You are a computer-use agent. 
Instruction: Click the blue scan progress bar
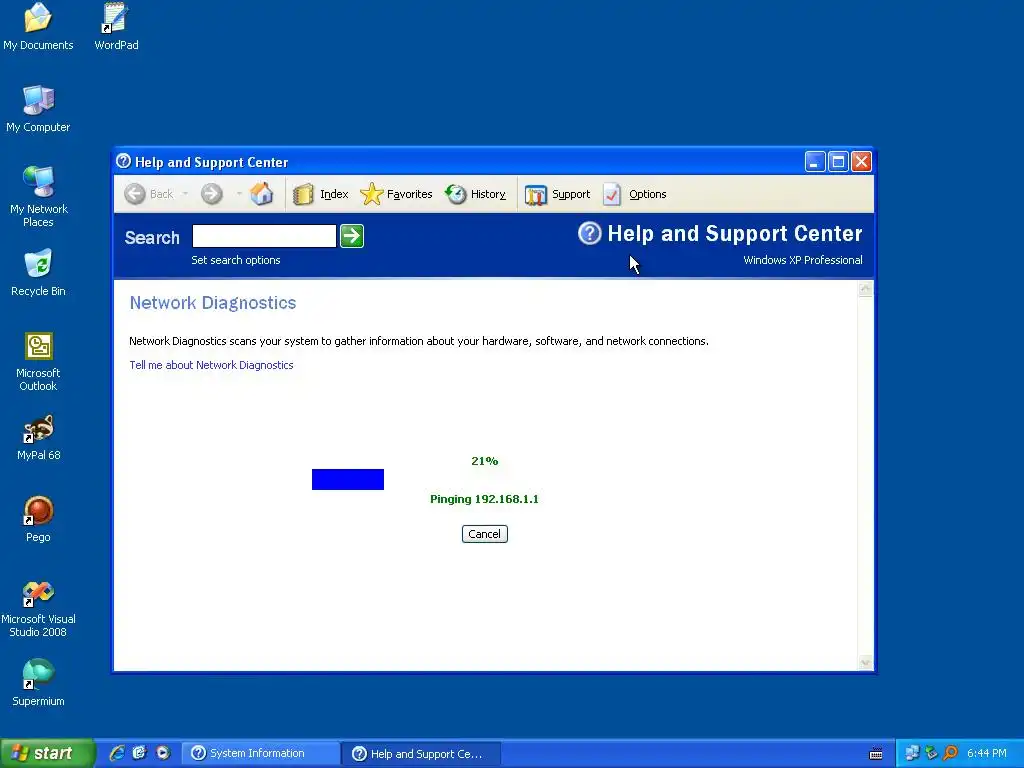pos(348,479)
